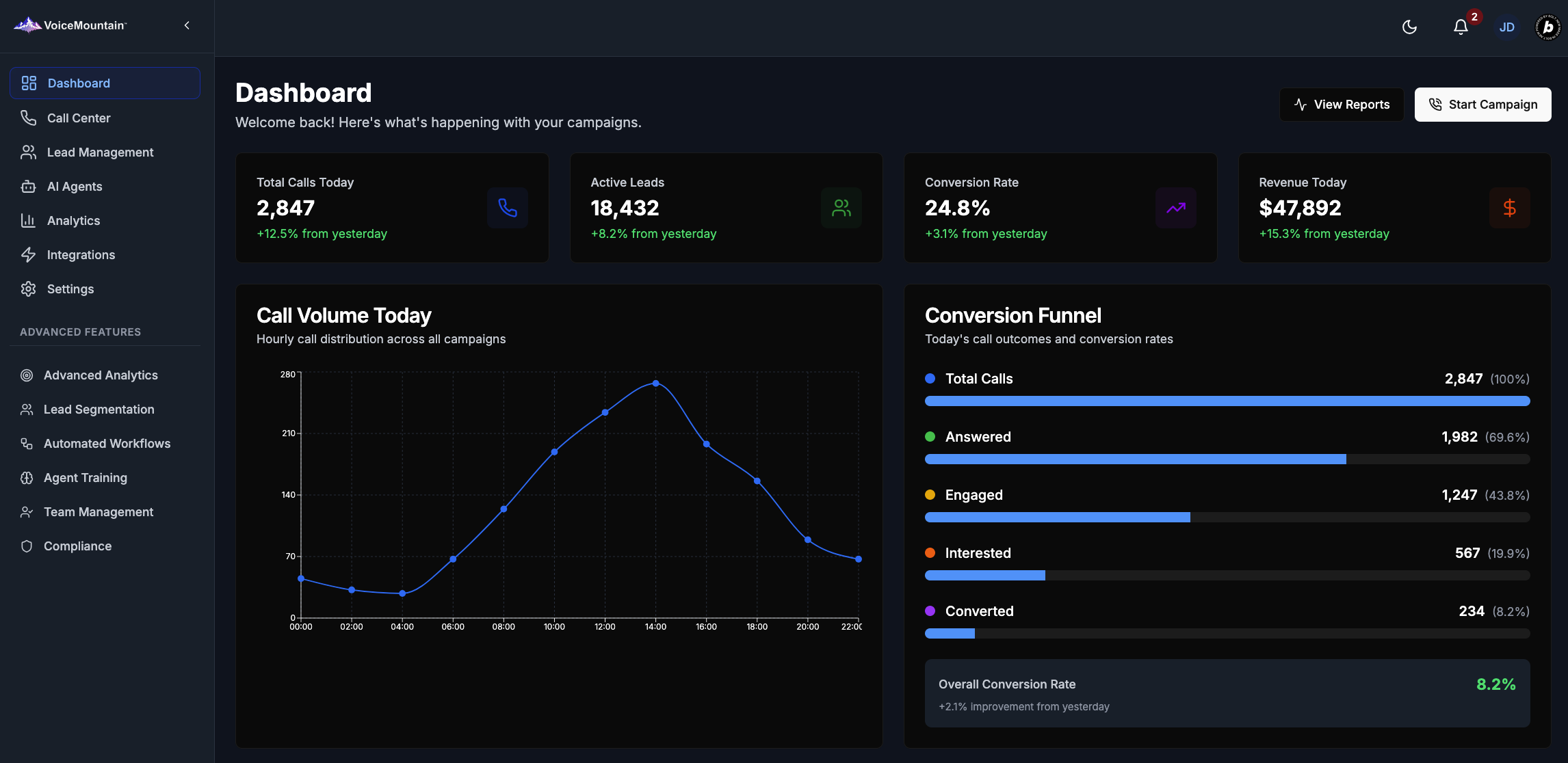Click the trend arrow icon in Conversion Rate

tap(1175, 208)
